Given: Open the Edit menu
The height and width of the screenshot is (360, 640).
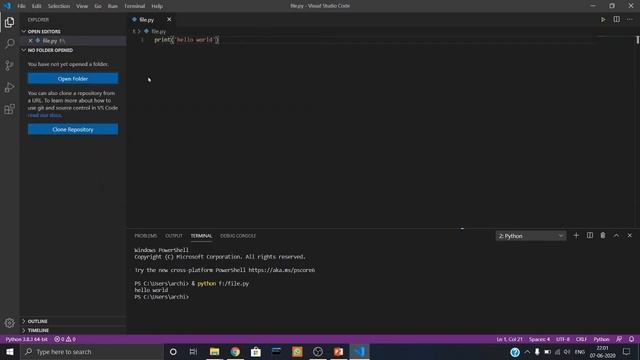Looking at the screenshot, I should coord(37,6).
